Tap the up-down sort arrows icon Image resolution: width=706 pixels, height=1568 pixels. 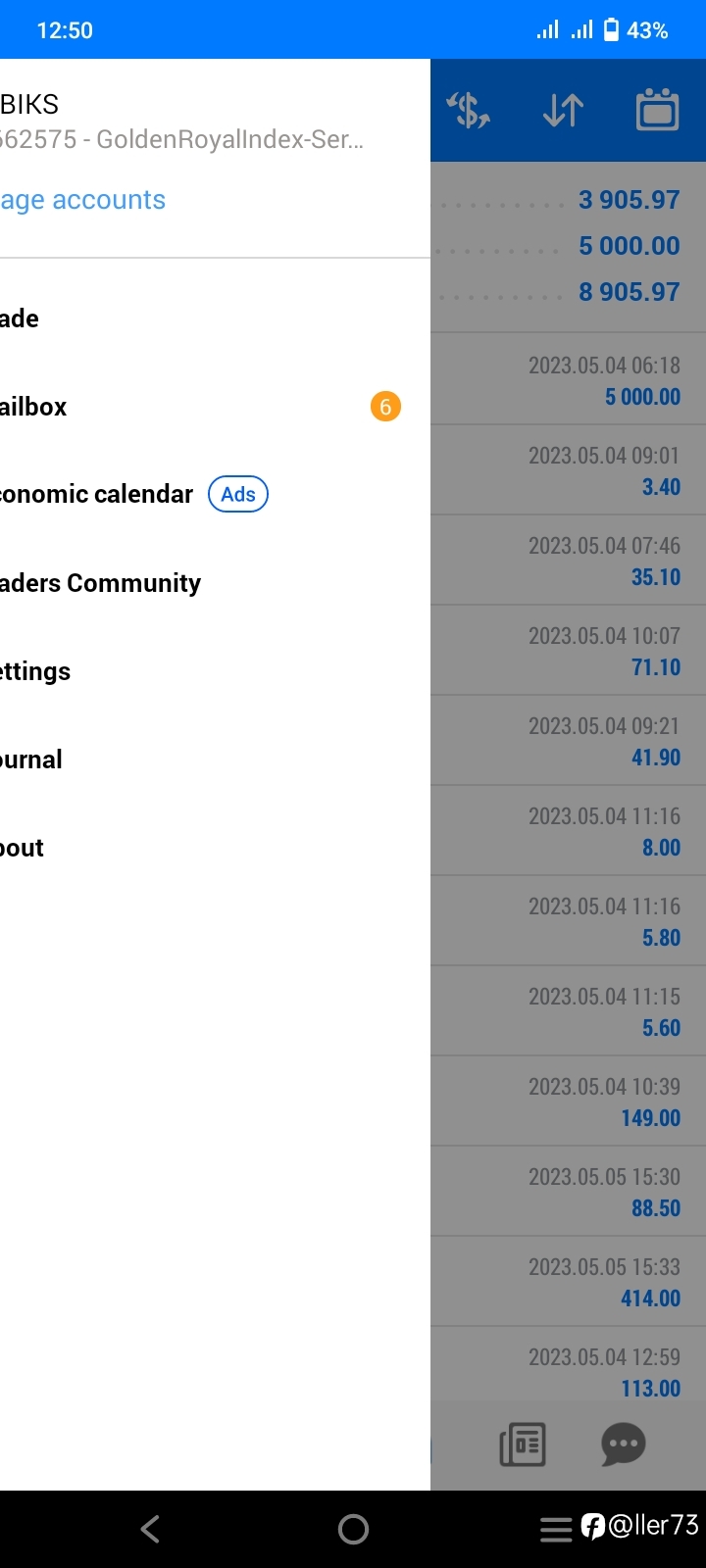[x=563, y=111]
